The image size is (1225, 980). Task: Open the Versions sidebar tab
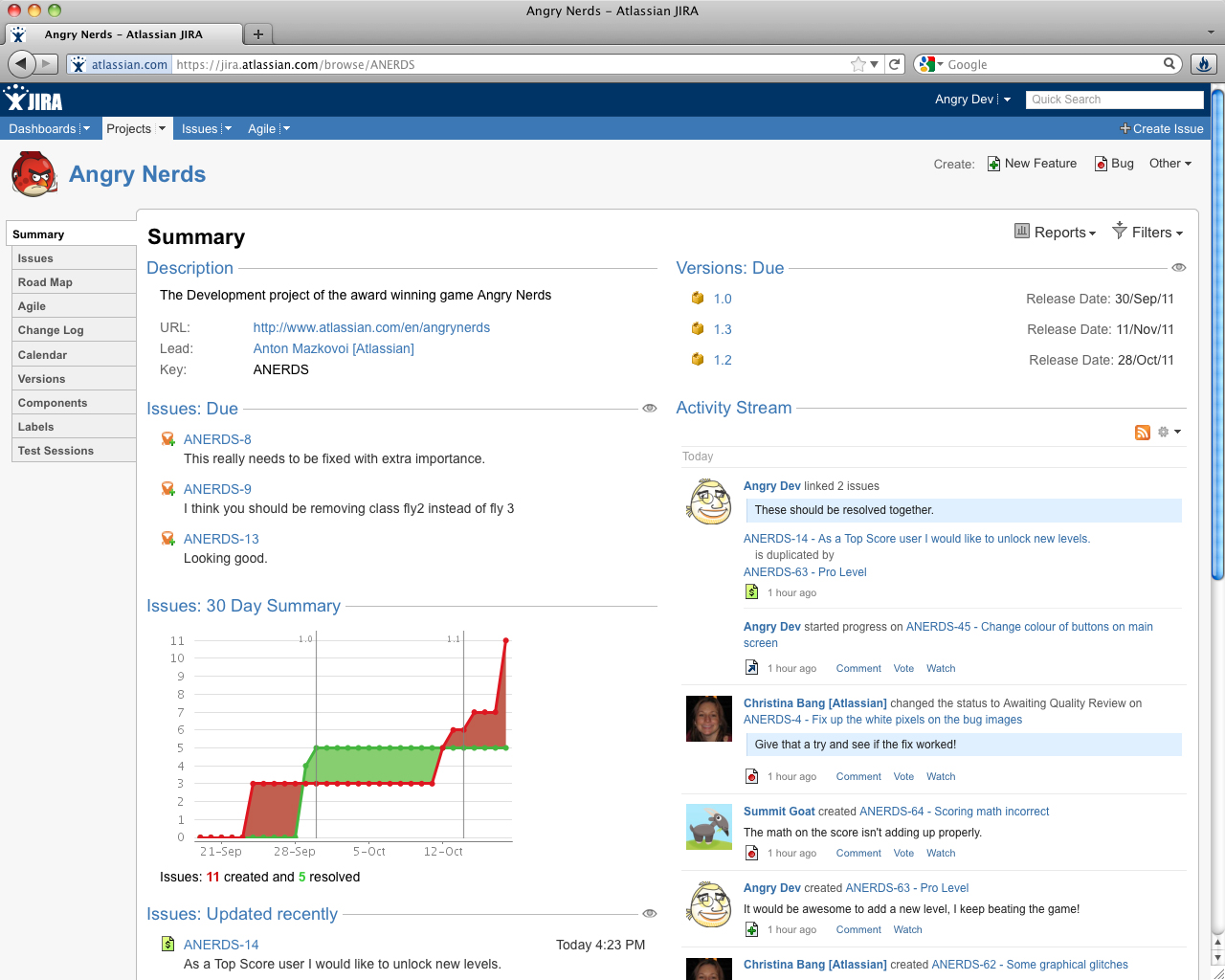[74, 379]
